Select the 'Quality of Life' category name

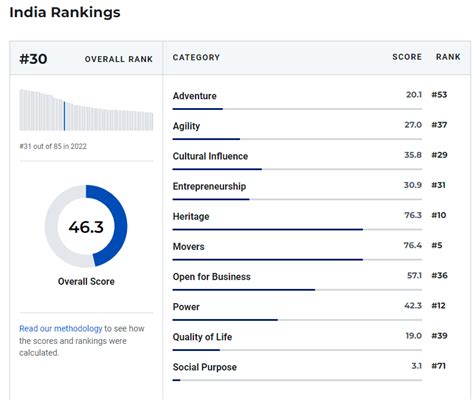[202, 337]
